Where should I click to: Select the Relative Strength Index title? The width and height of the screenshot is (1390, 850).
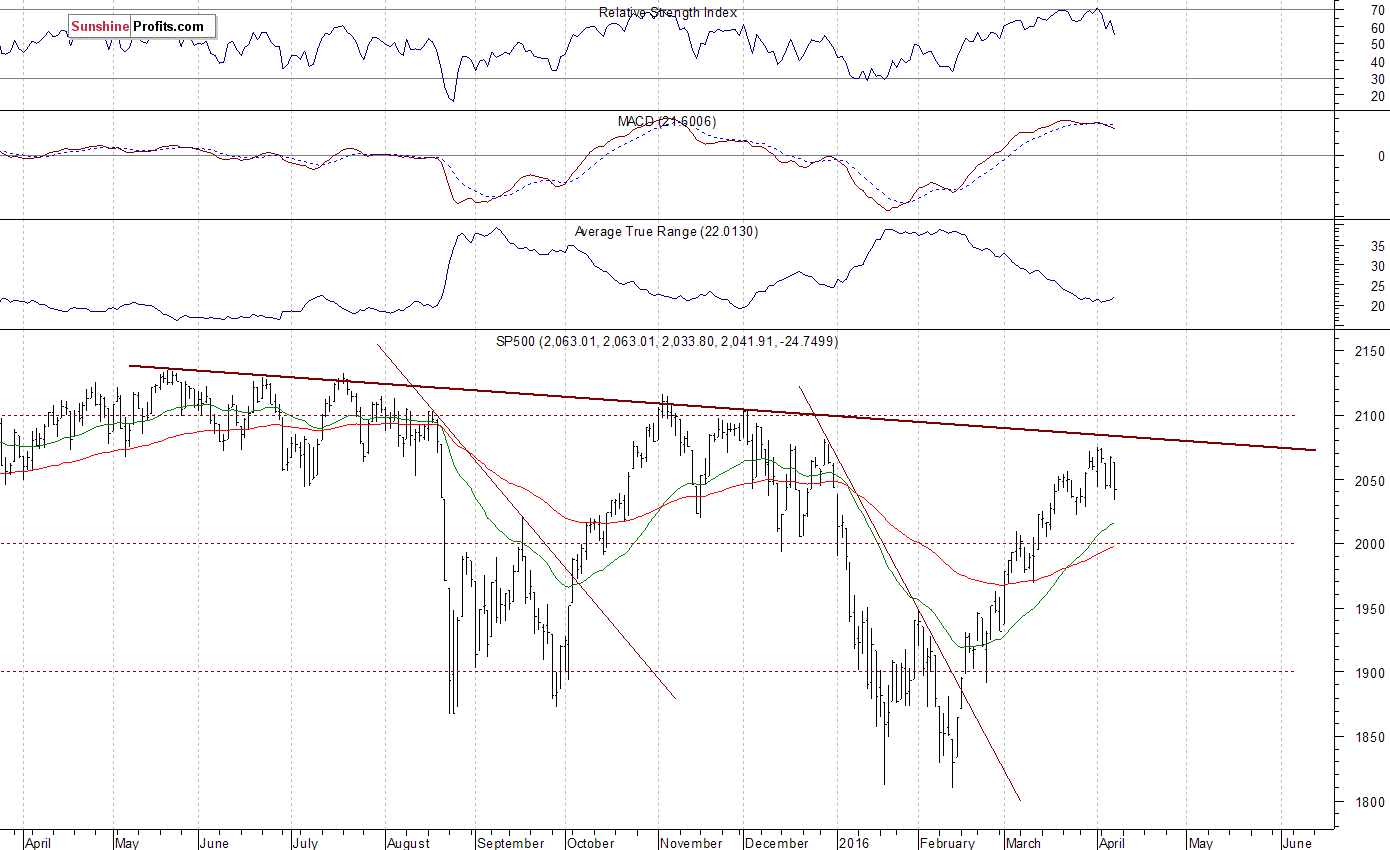tap(667, 12)
